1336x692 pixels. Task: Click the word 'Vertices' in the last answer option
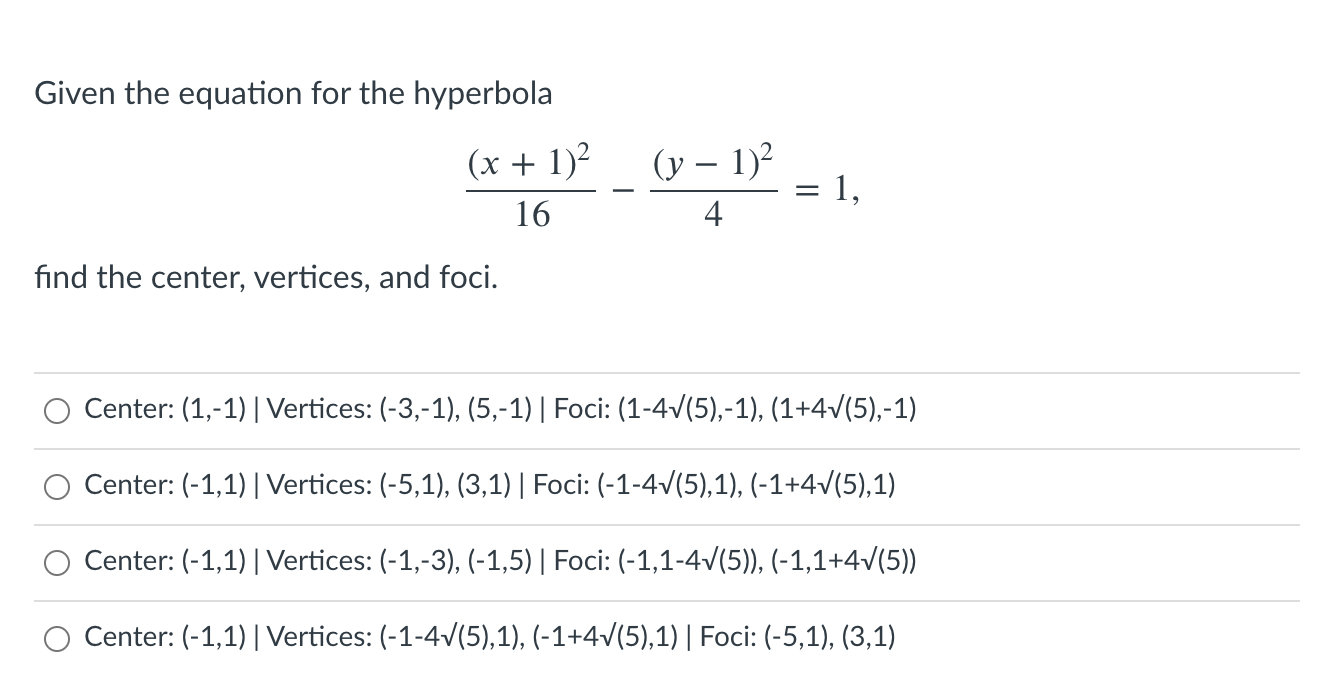point(314,637)
